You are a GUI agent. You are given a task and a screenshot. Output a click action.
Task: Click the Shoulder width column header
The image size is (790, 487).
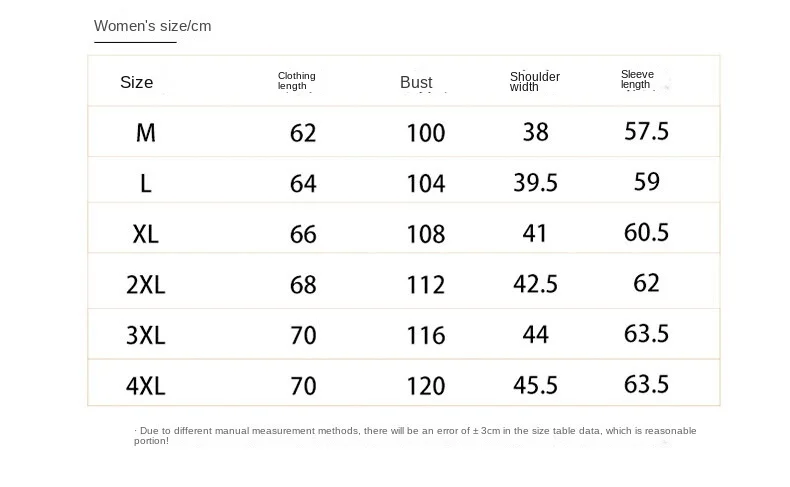(535, 81)
